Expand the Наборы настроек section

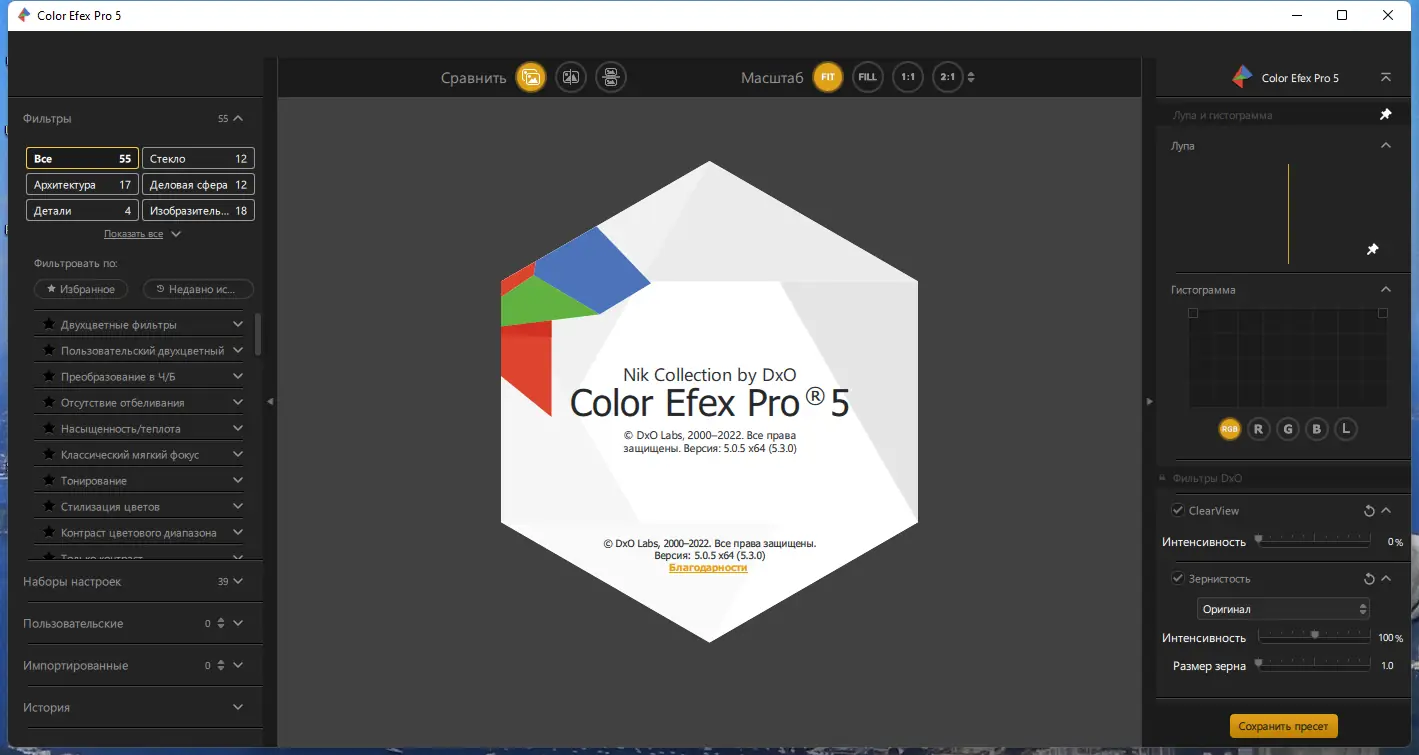238,581
